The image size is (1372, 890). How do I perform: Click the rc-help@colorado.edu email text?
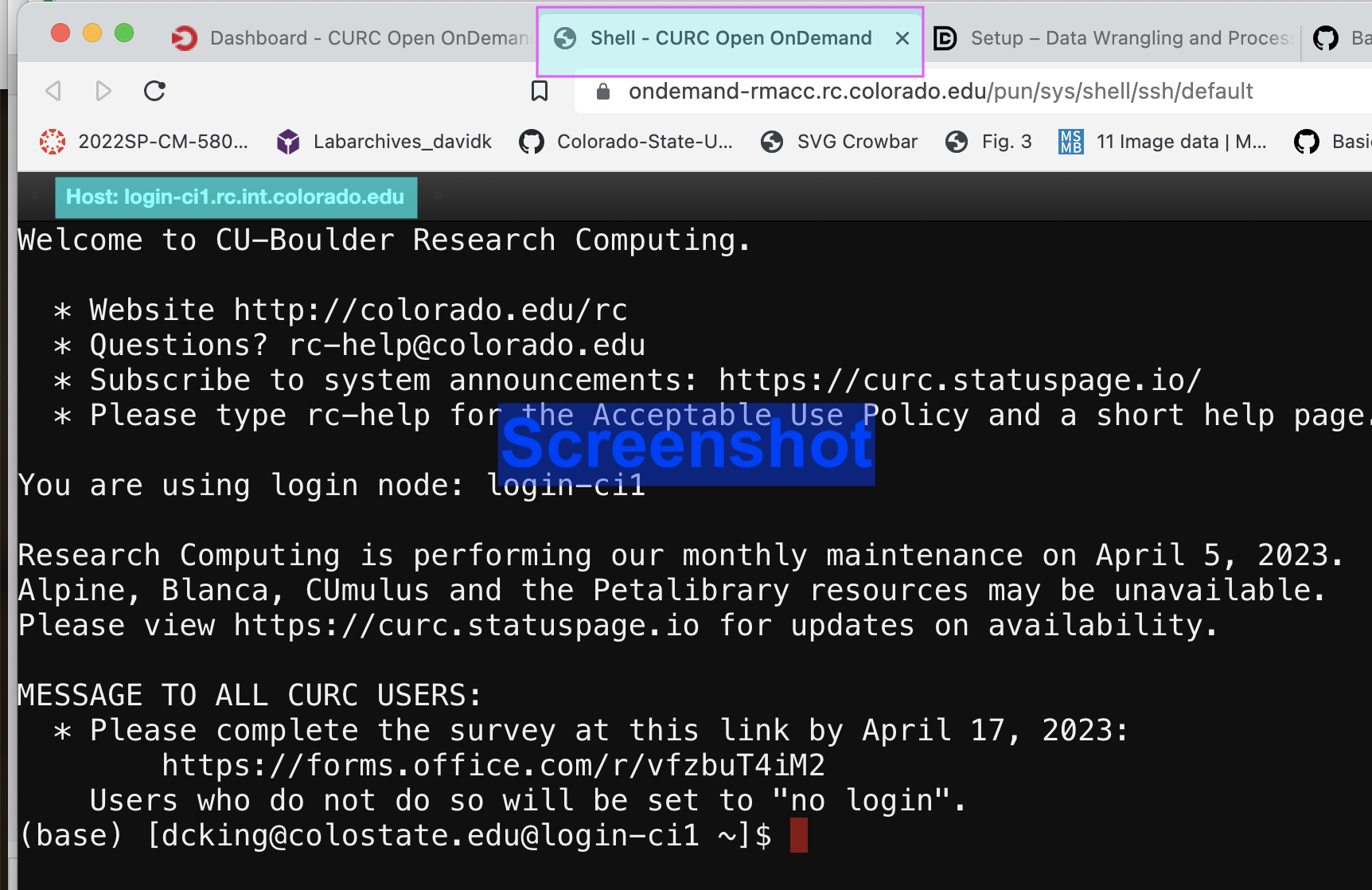pyautogui.click(x=467, y=345)
